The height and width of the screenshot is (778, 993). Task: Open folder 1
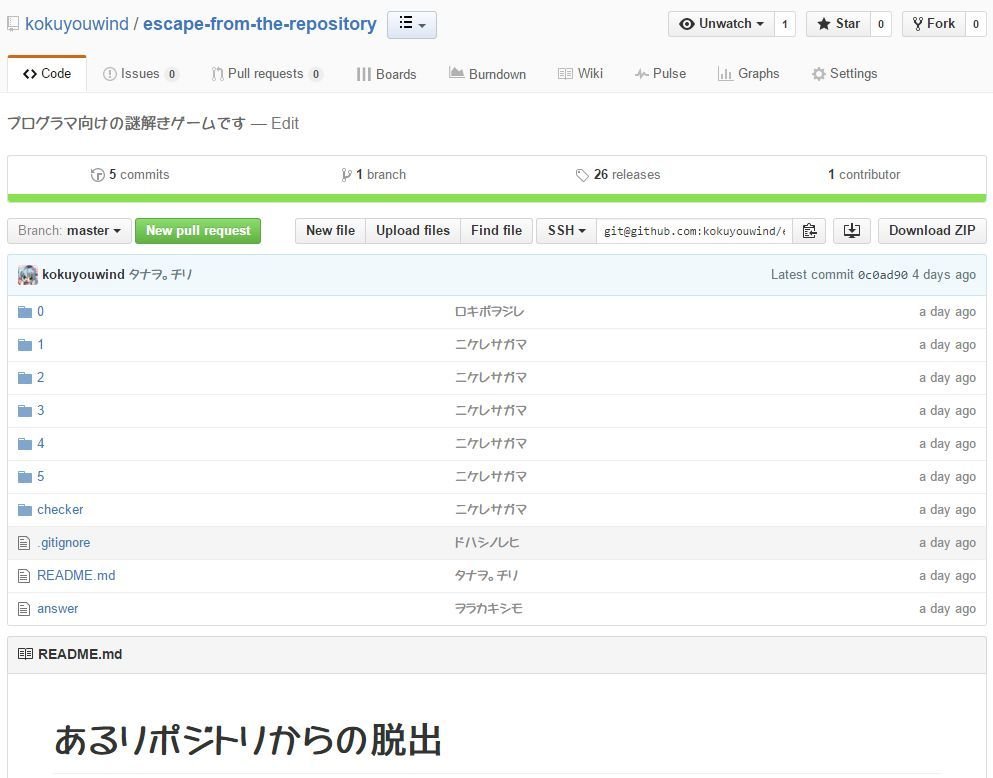click(x=41, y=344)
